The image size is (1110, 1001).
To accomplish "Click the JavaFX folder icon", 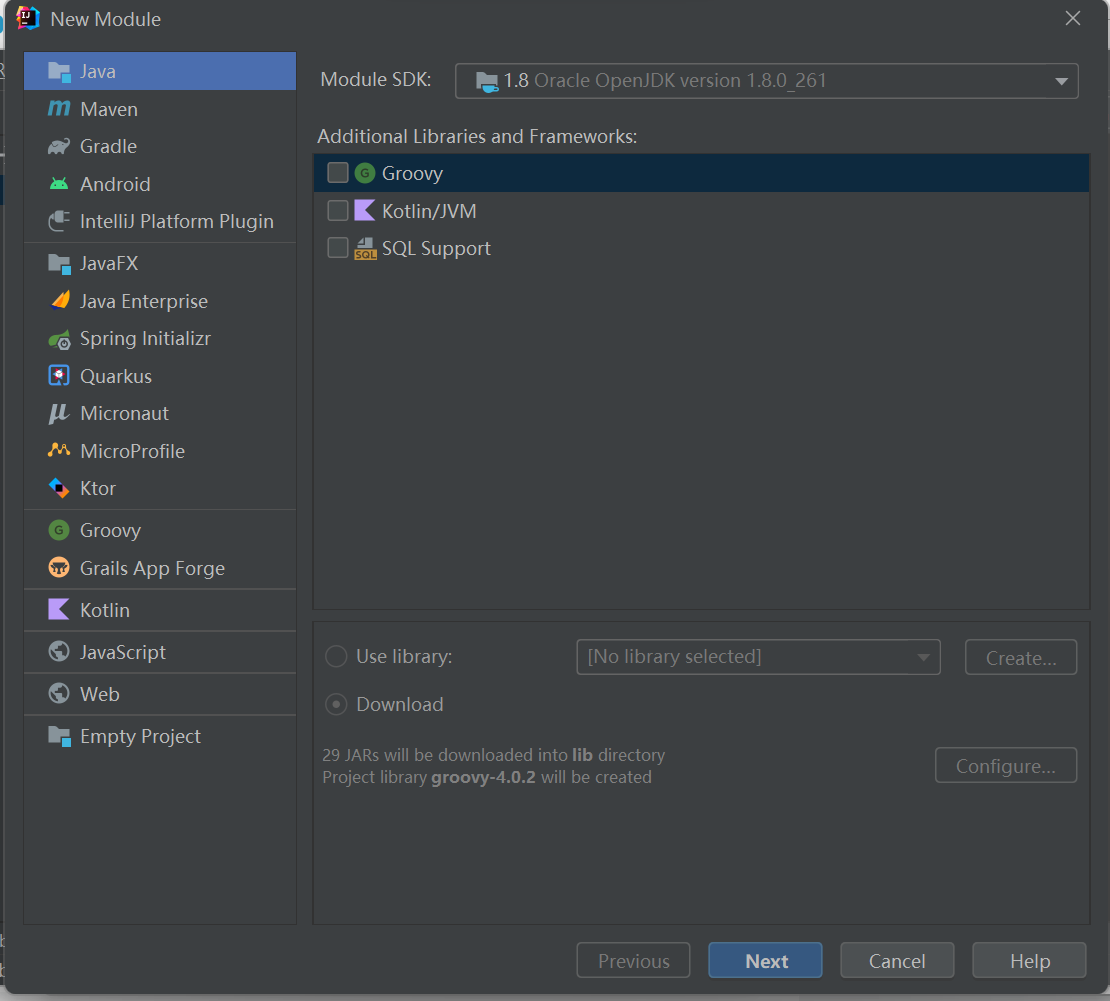I will click(59, 263).
